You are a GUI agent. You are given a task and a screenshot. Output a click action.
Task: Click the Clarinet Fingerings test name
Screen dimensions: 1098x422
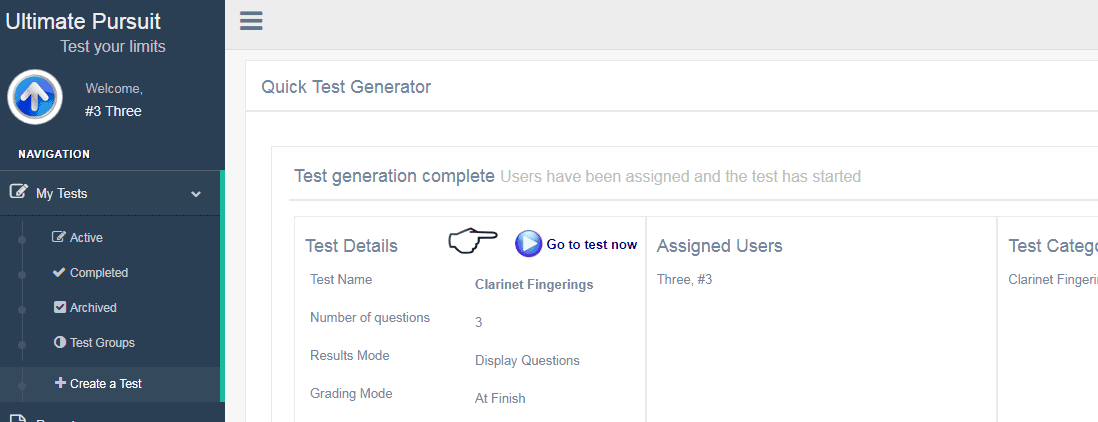pyautogui.click(x=534, y=284)
